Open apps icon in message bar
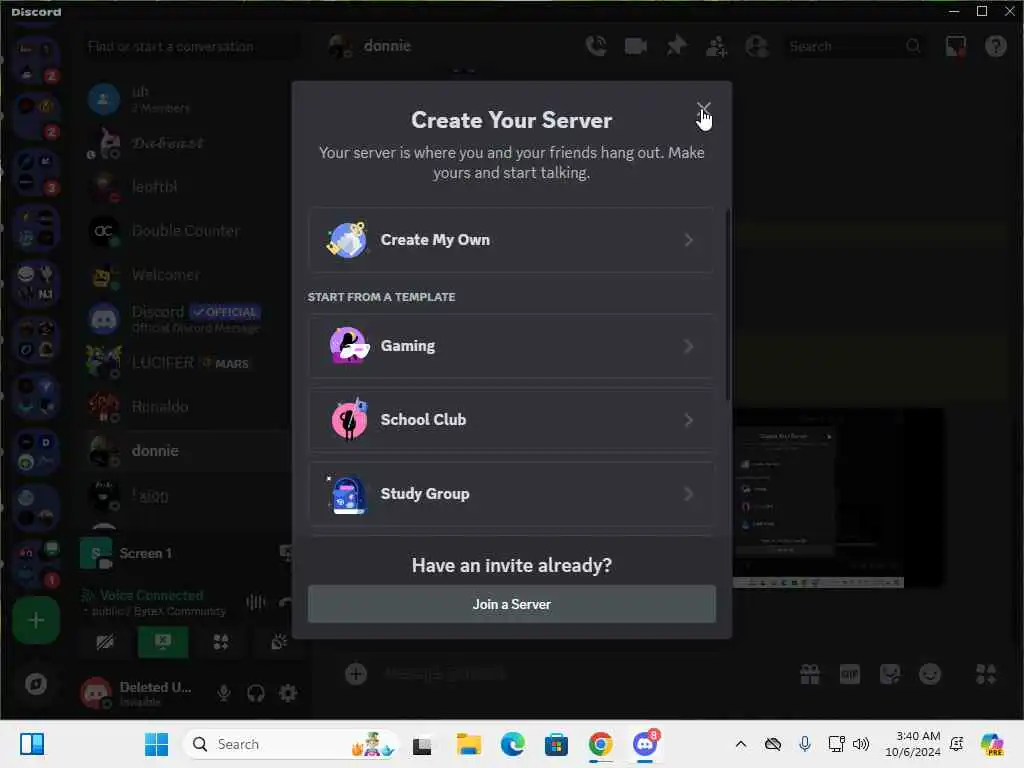Image resolution: width=1024 pixels, height=768 pixels. (x=986, y=674)
